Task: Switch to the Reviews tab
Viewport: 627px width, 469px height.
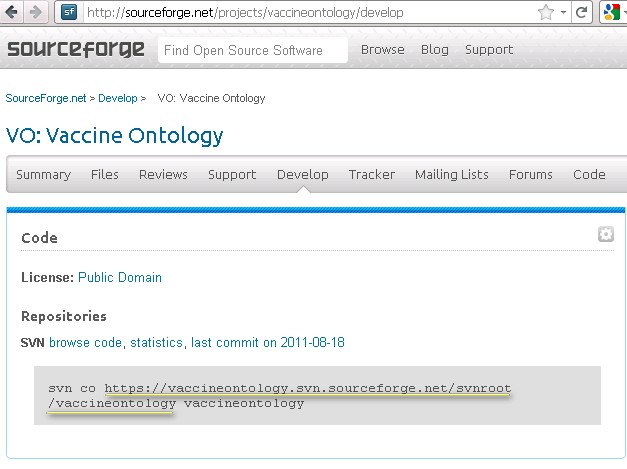Action: click(x=163, y=175)
